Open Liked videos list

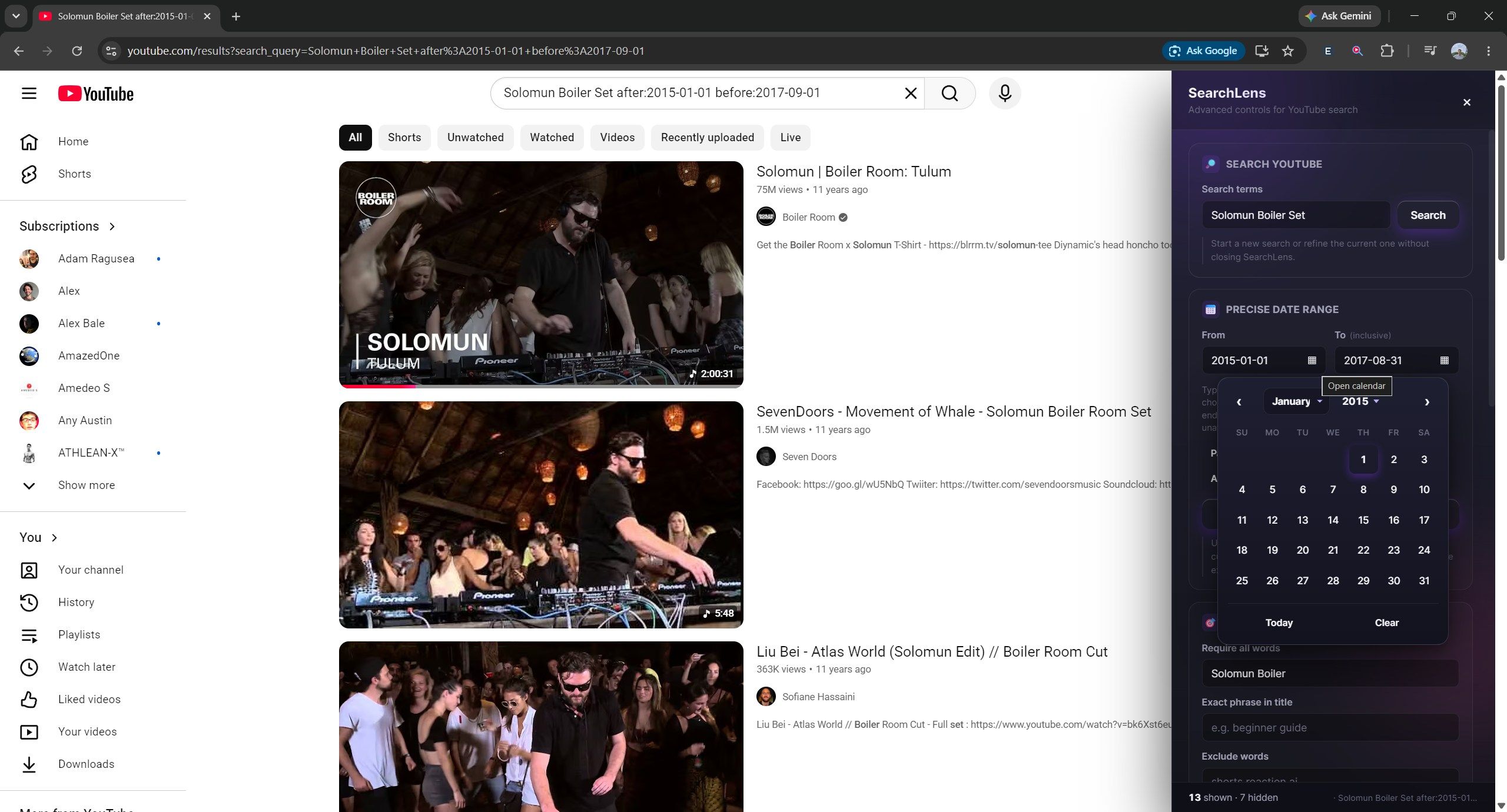[x=93, y=700]
